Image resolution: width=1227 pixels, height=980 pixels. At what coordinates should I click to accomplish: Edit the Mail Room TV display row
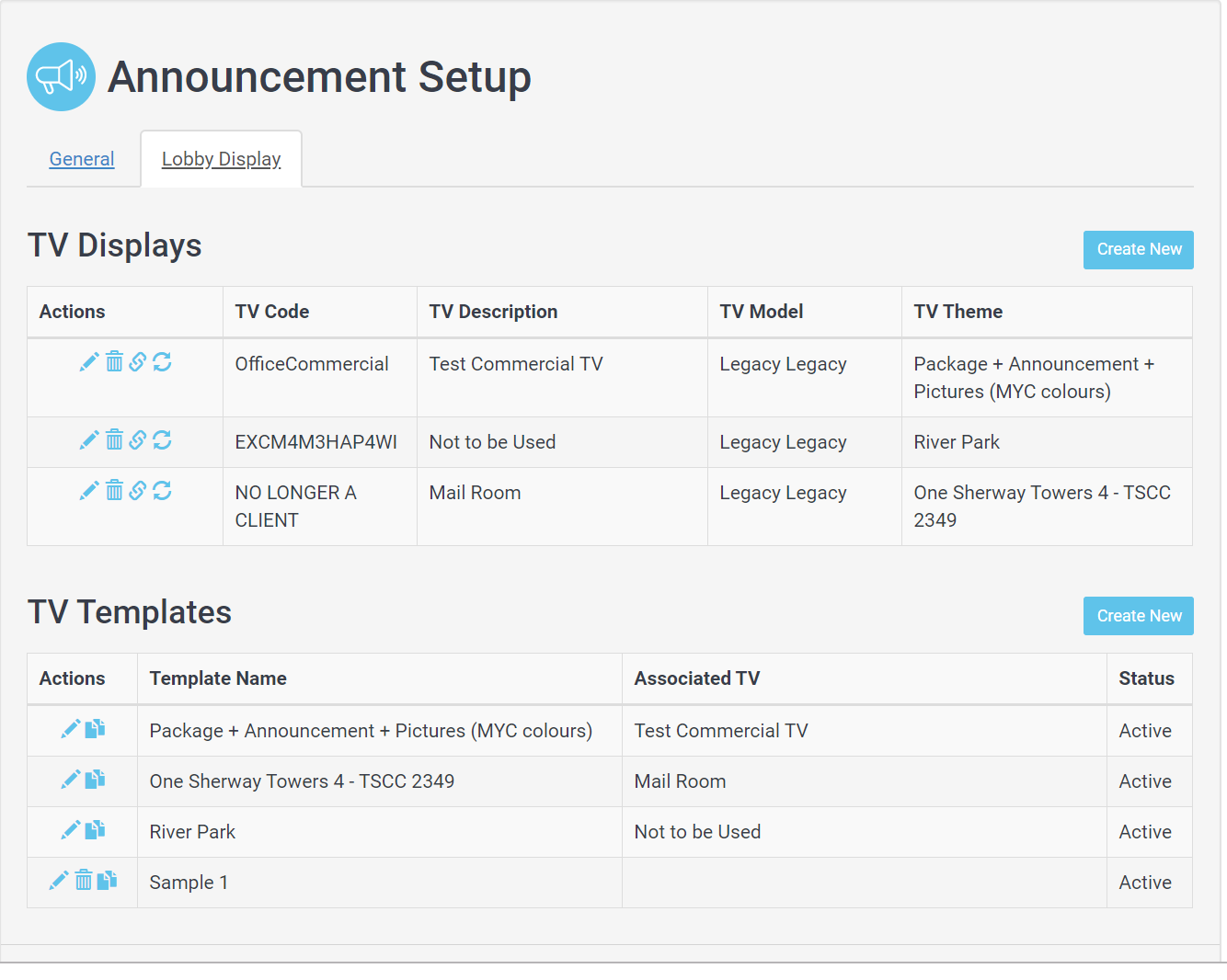coord(88,491)
